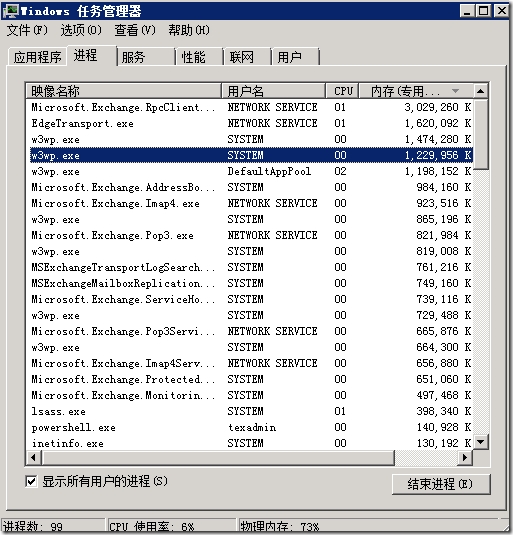Select Microsoft.Exchange.Imap4Serv... process
This screenshot has width=513, height=535.
point(250,363)
